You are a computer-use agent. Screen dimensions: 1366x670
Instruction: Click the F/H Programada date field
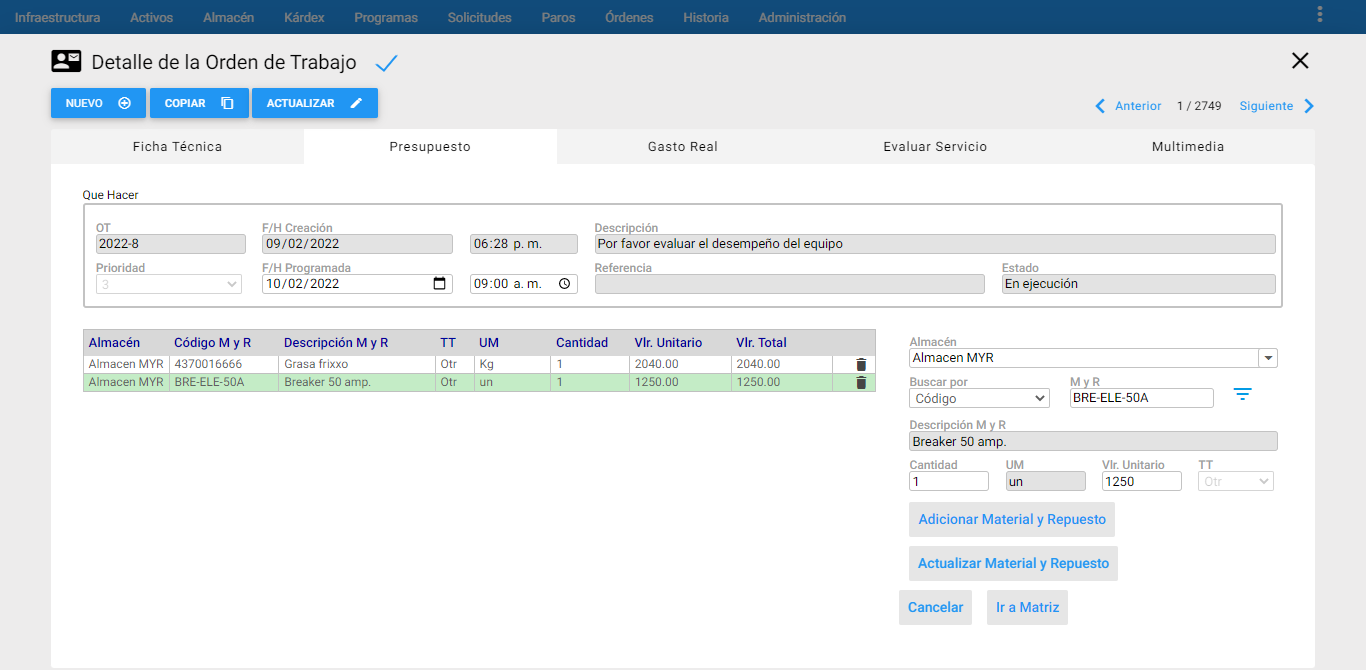tap(357, 284)
